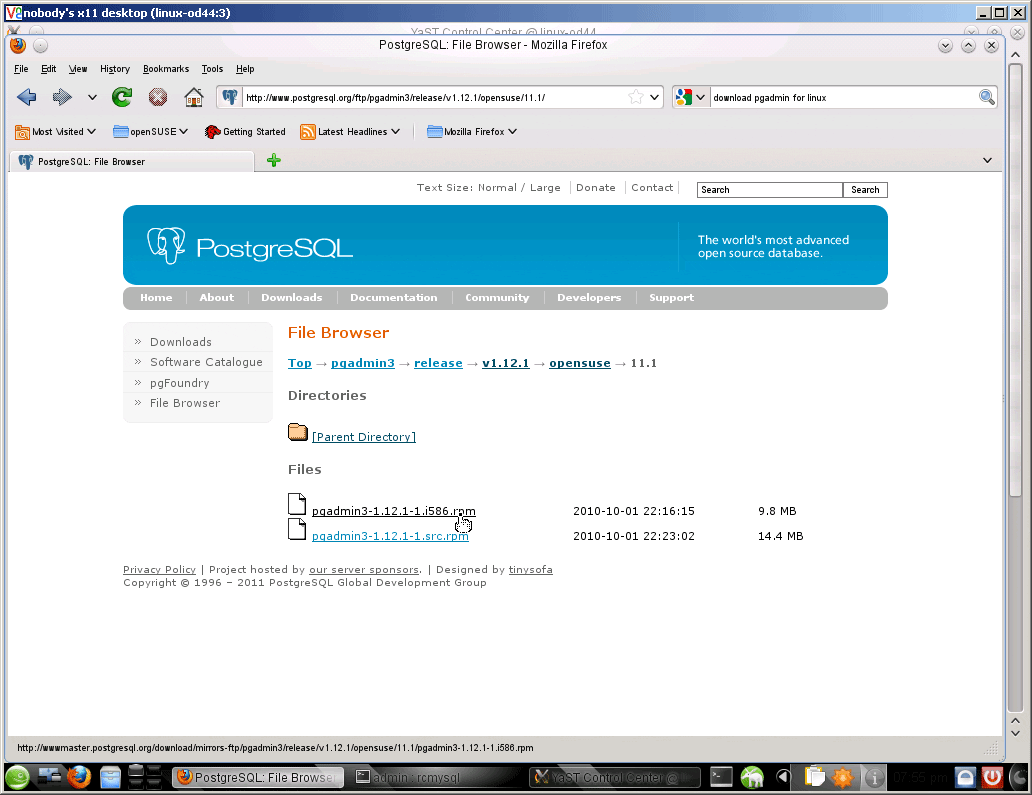
Task: Click the v1.12.1 breadcrumb link
Action: click(x=505, y=363)
